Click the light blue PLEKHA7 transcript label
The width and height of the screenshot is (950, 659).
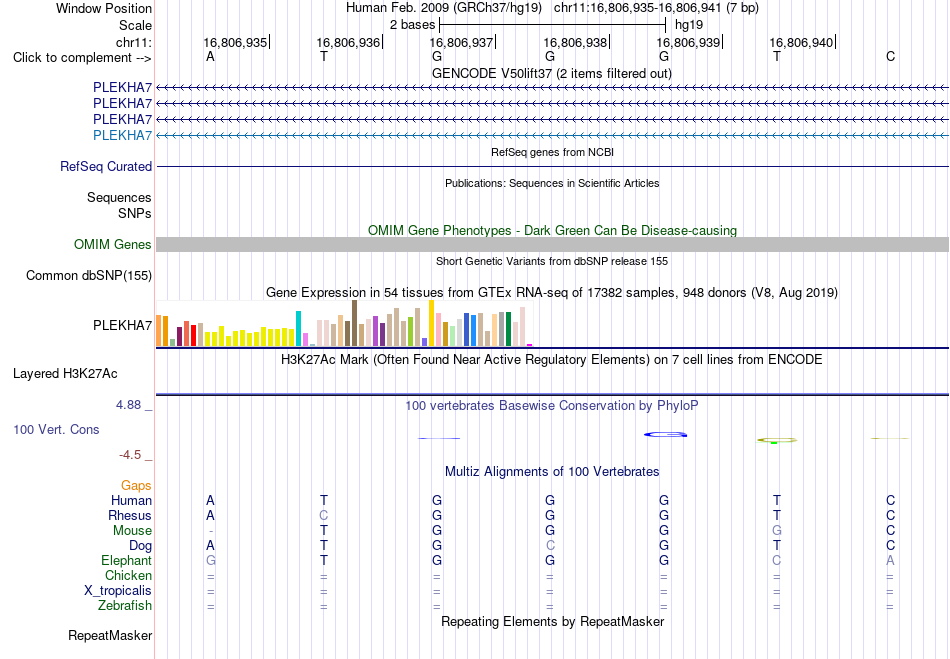(122, 135)
